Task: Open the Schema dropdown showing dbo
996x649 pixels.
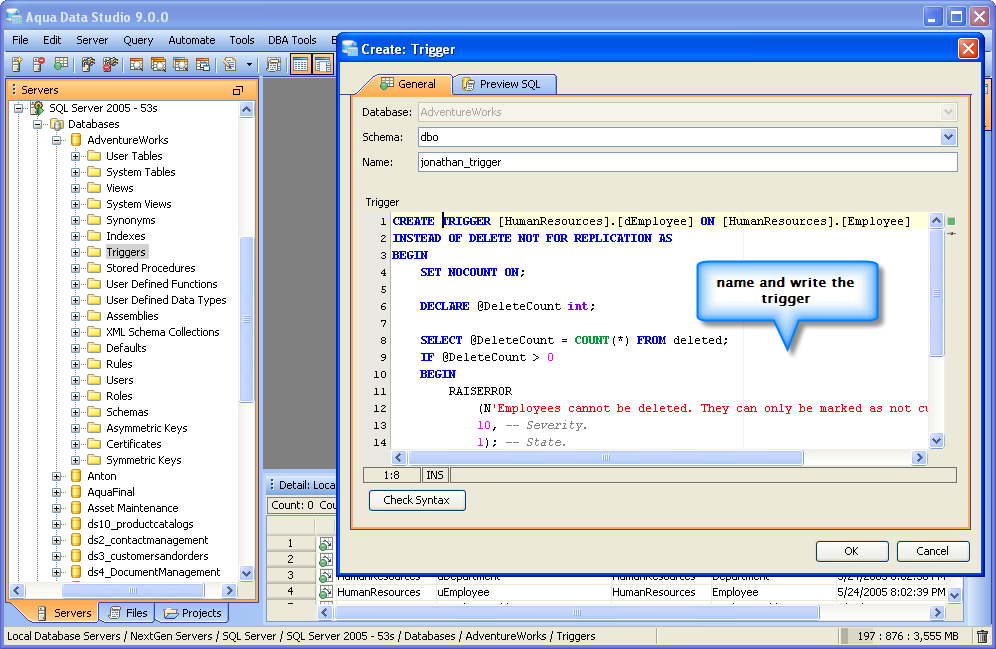Action: pos(948,137)
